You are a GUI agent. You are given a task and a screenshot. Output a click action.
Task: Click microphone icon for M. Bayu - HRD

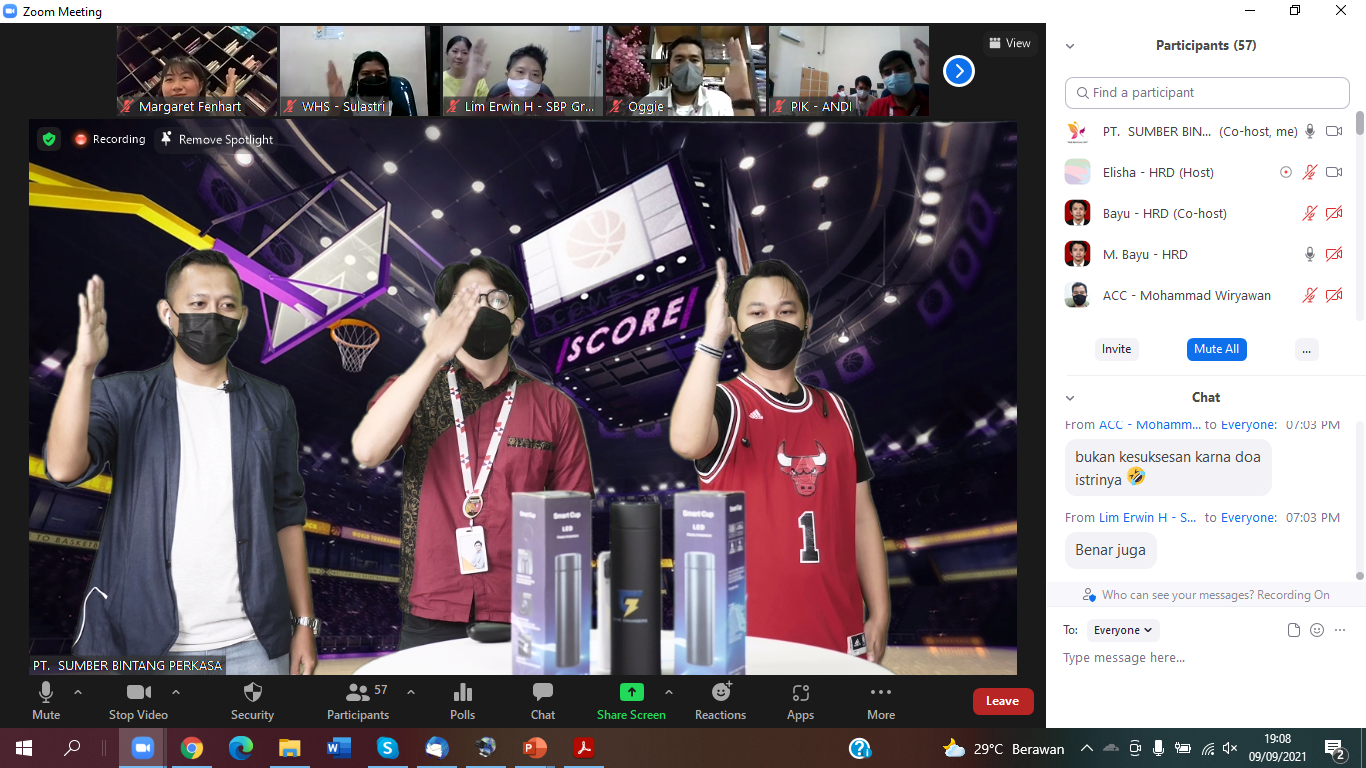[x=1310, y=254]
